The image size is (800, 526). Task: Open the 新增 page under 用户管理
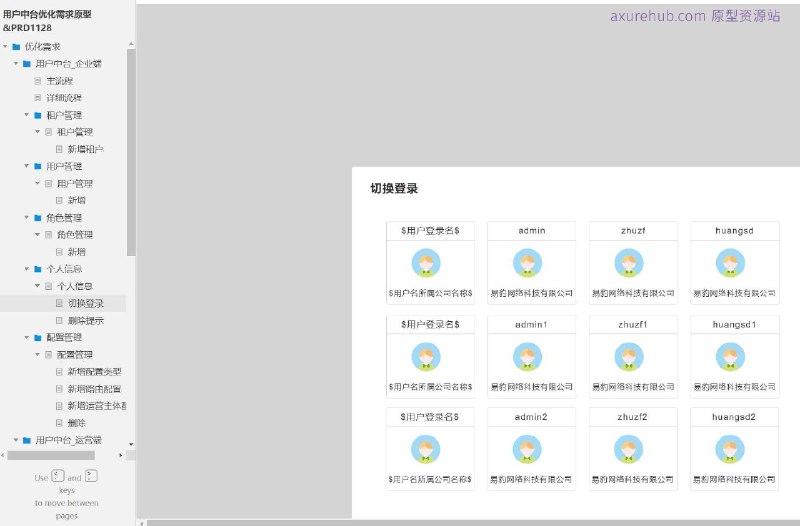(77, 201)
